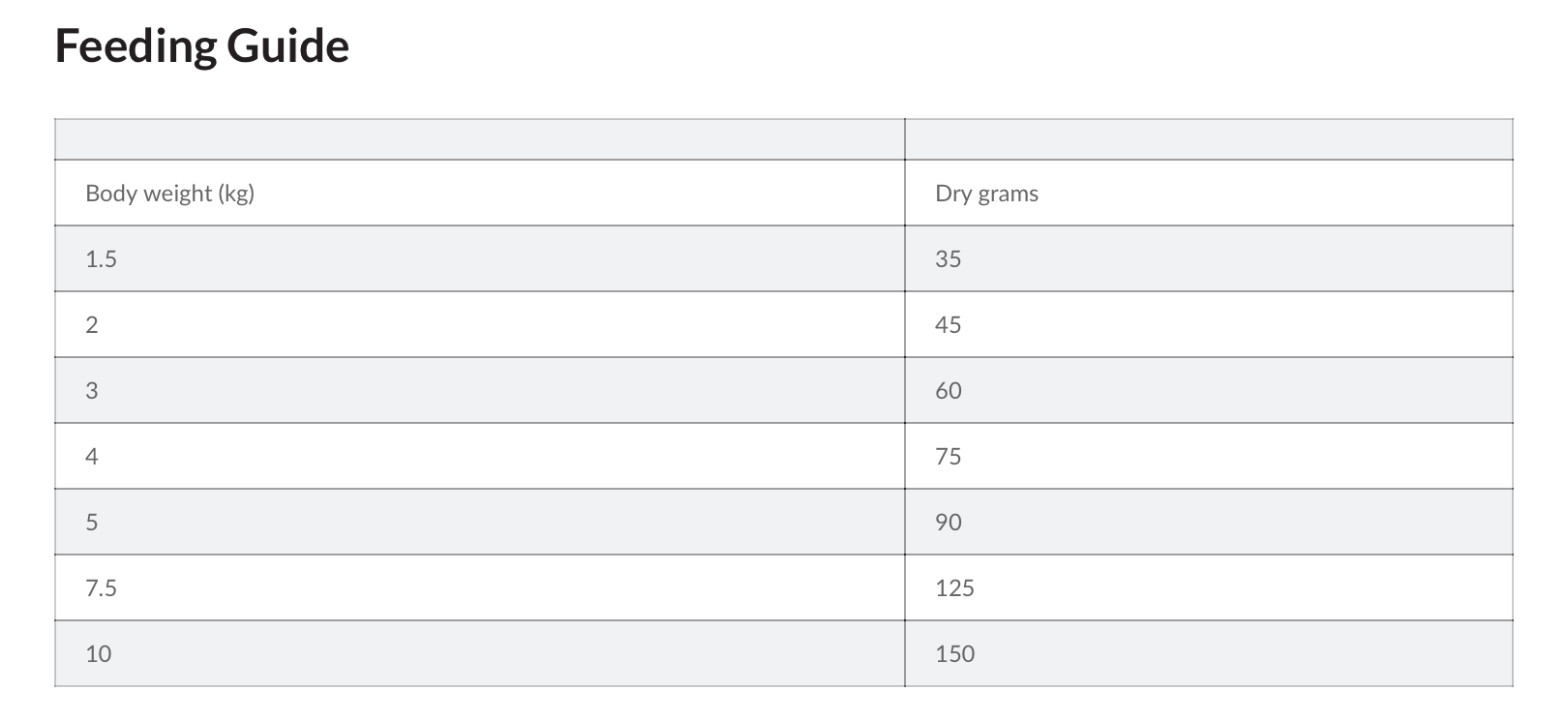Click the Dry grams column label
1568x721 pixels.
986,194
